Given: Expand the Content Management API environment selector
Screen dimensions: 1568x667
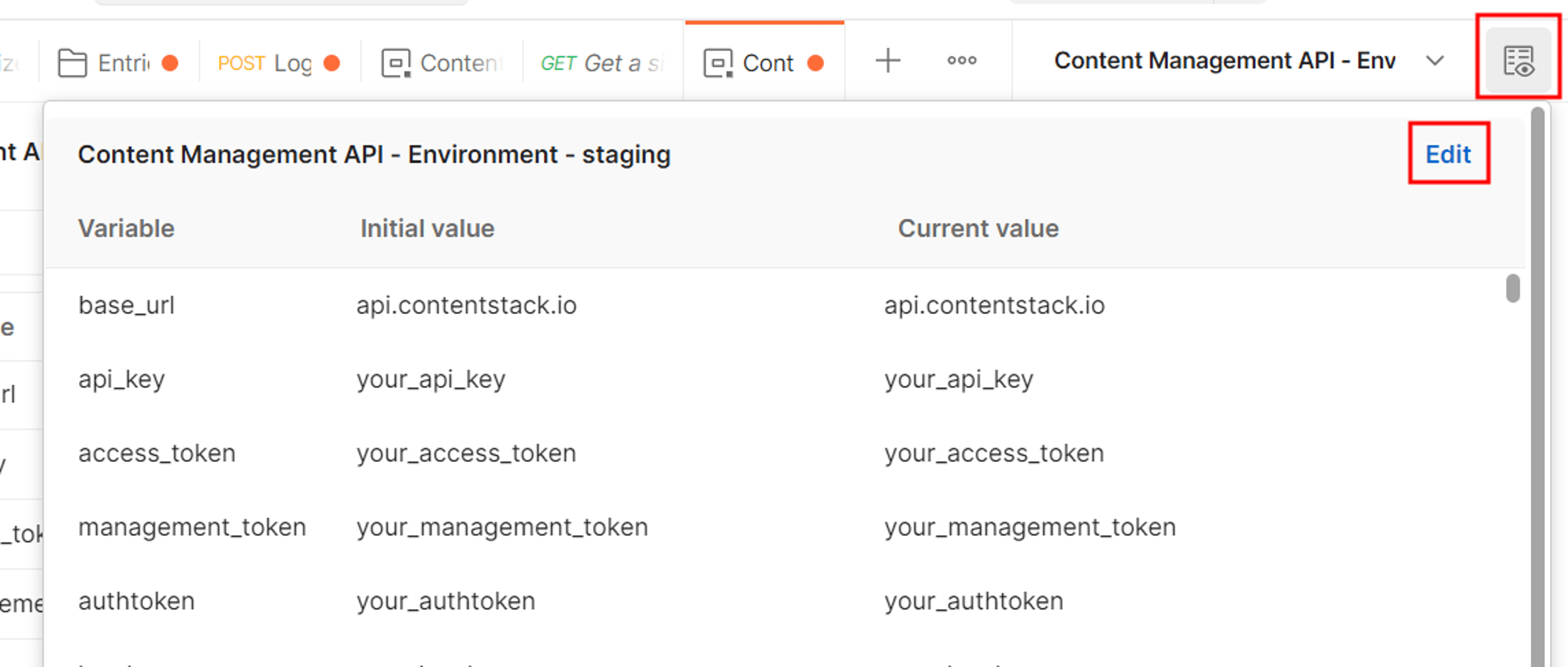Looking at the screenshot, I should pos(1435,61).
